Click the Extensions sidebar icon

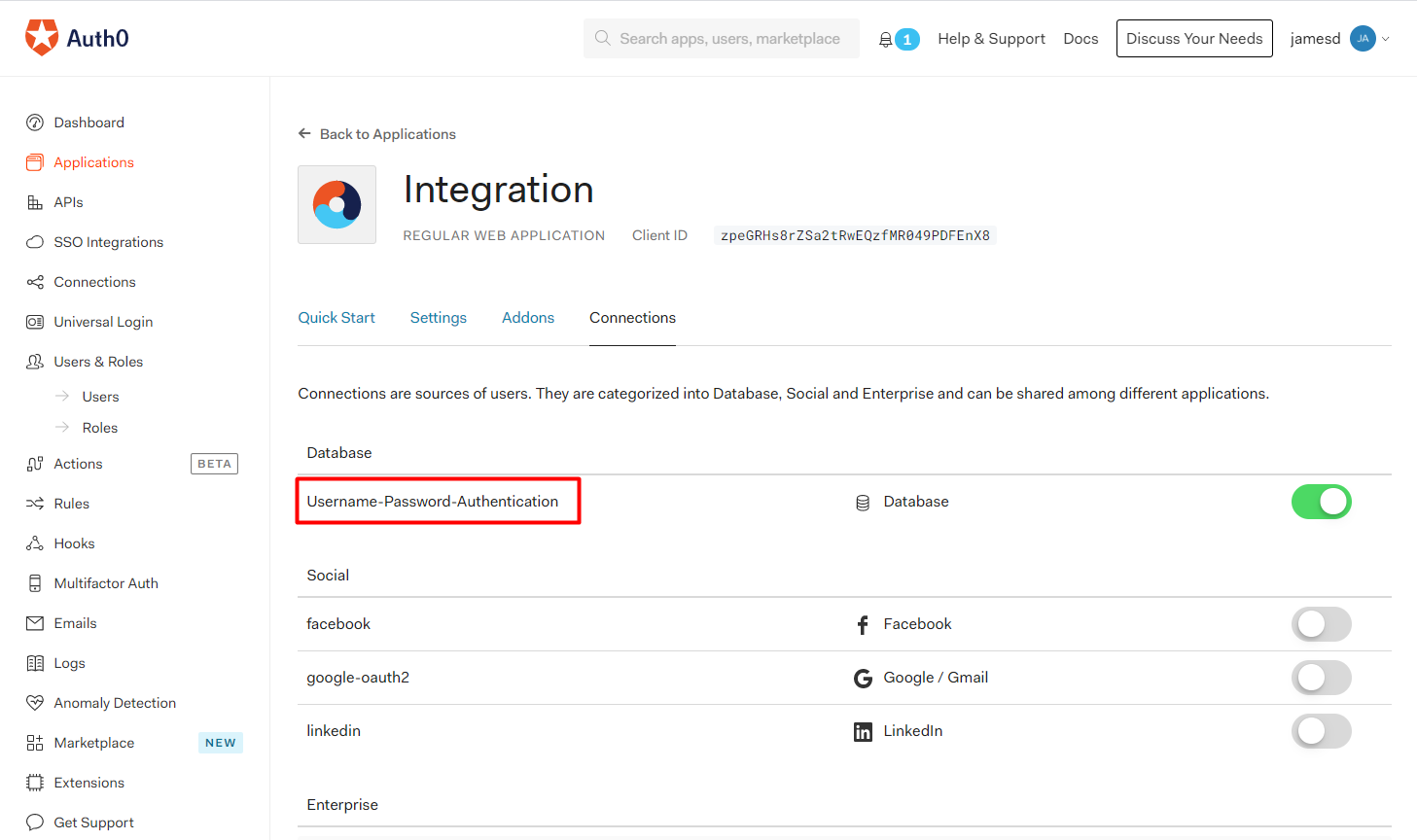point(35,783)
